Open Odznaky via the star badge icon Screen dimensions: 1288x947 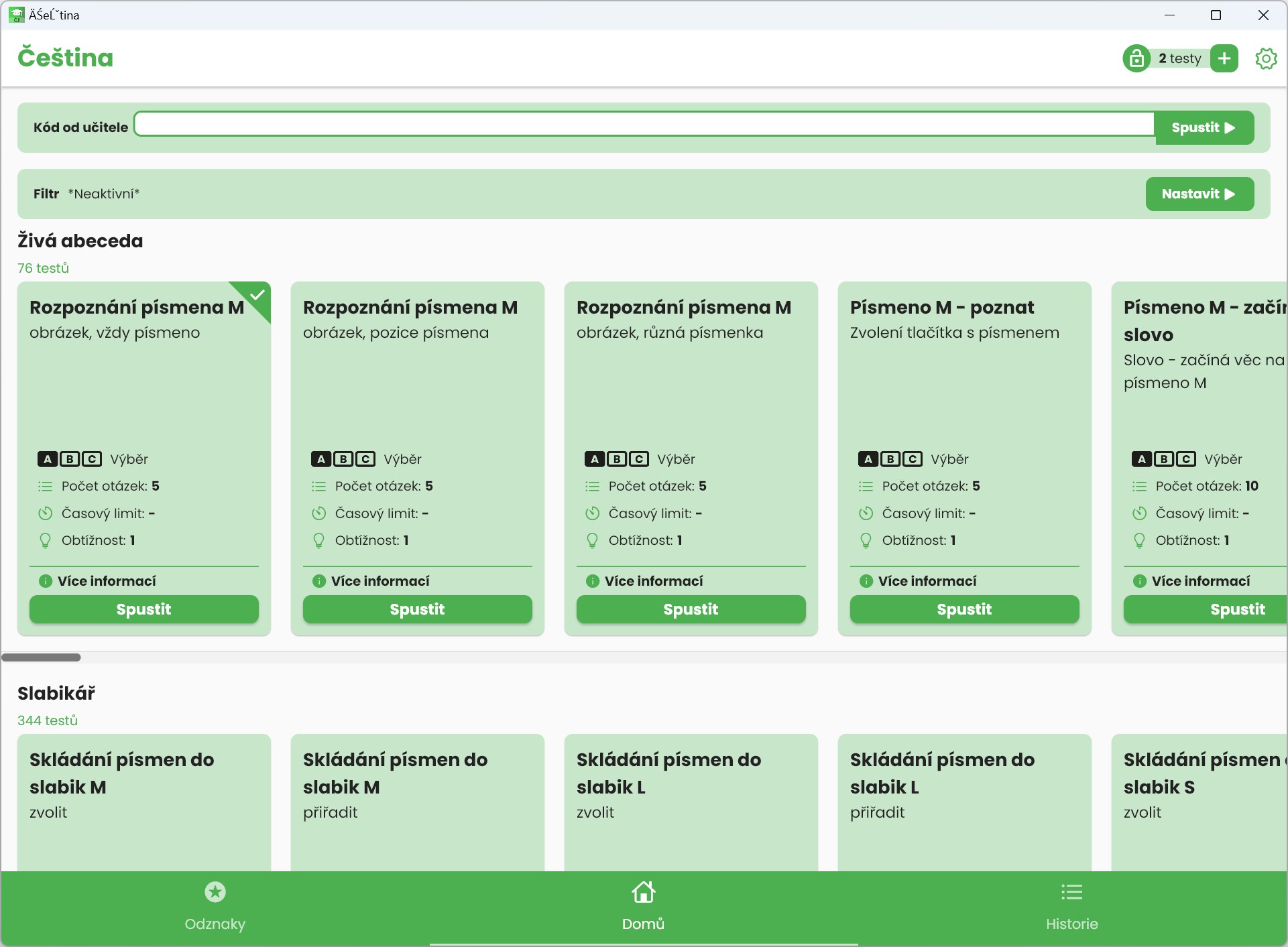click(215, 892)
